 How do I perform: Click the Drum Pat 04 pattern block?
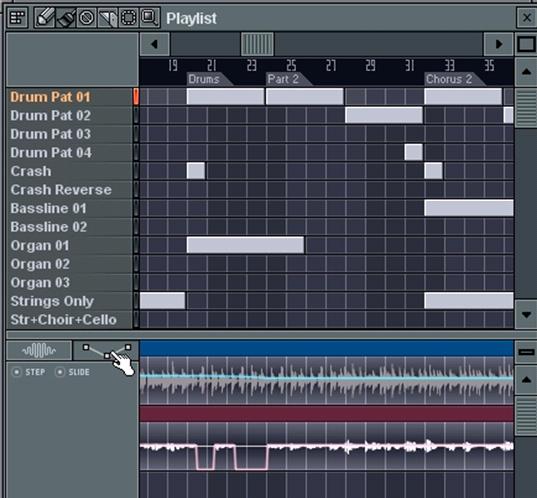pyautogui.click(x=413, y=152)
